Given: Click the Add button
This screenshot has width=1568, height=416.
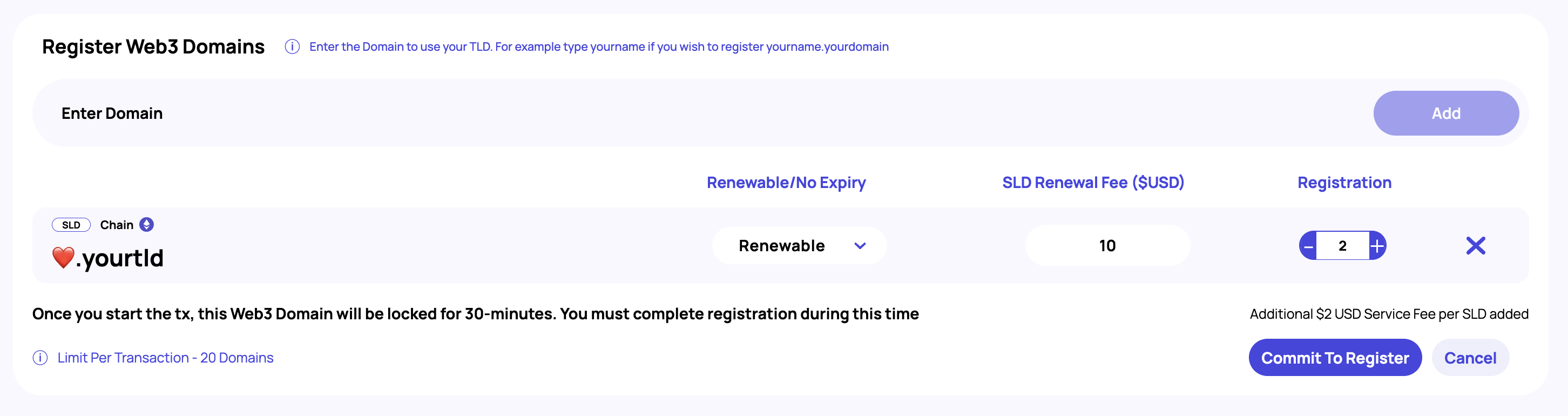Looking at the screenshot, I should point(1445,113).
